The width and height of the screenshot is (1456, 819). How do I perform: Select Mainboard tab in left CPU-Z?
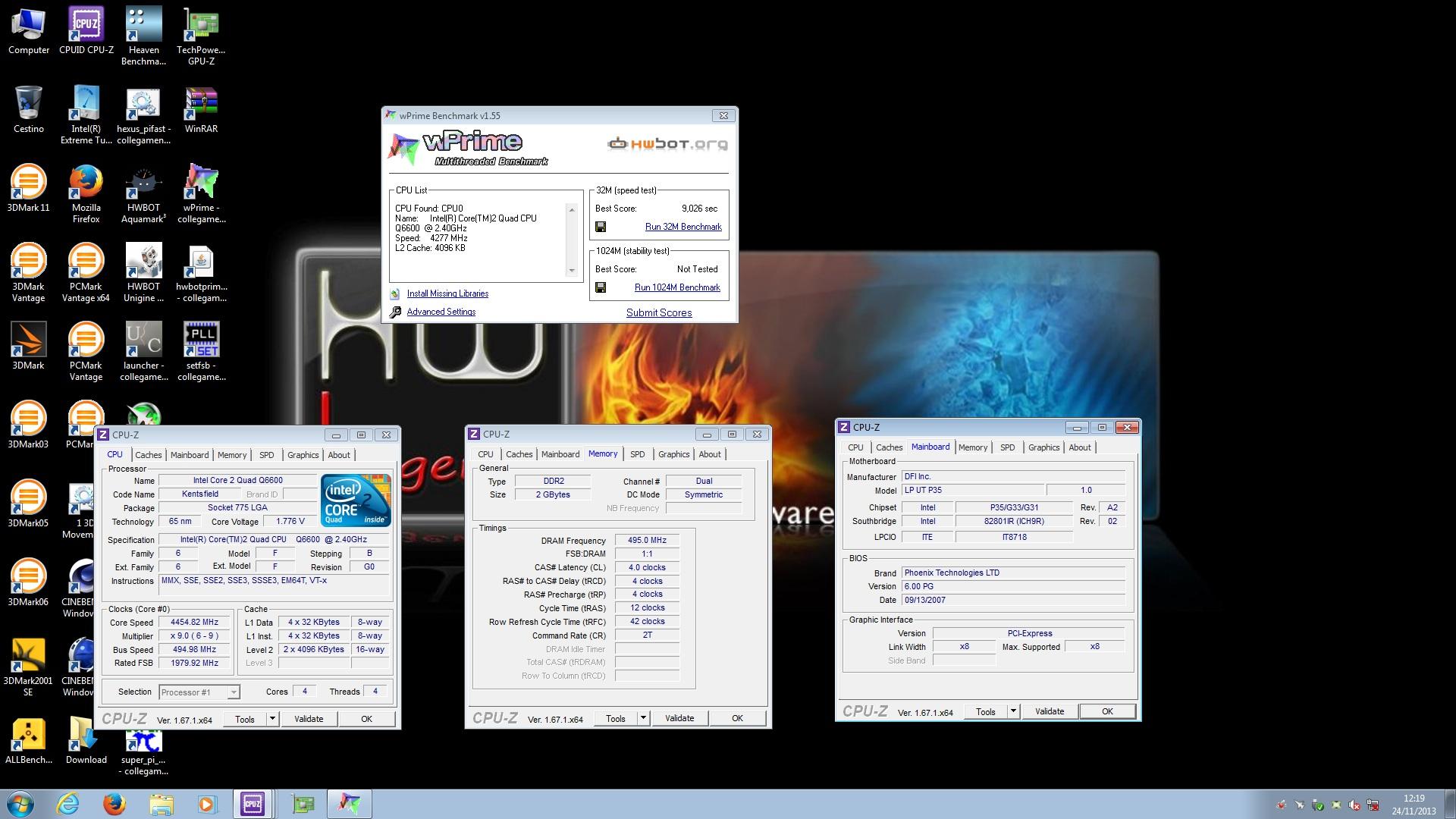190,455
